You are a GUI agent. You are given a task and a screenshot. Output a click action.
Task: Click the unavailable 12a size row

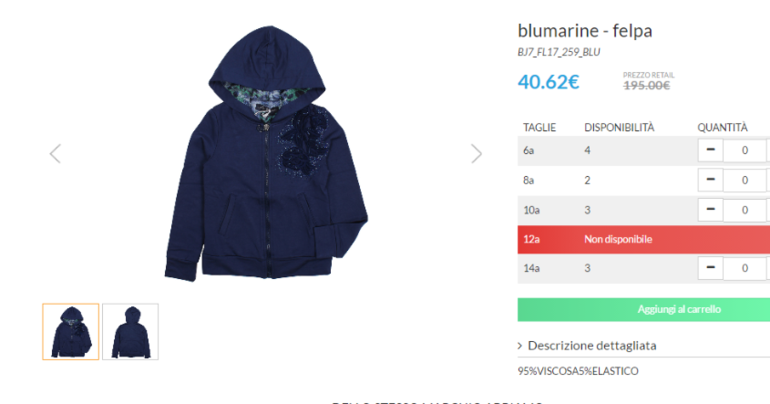pos(644,240)
